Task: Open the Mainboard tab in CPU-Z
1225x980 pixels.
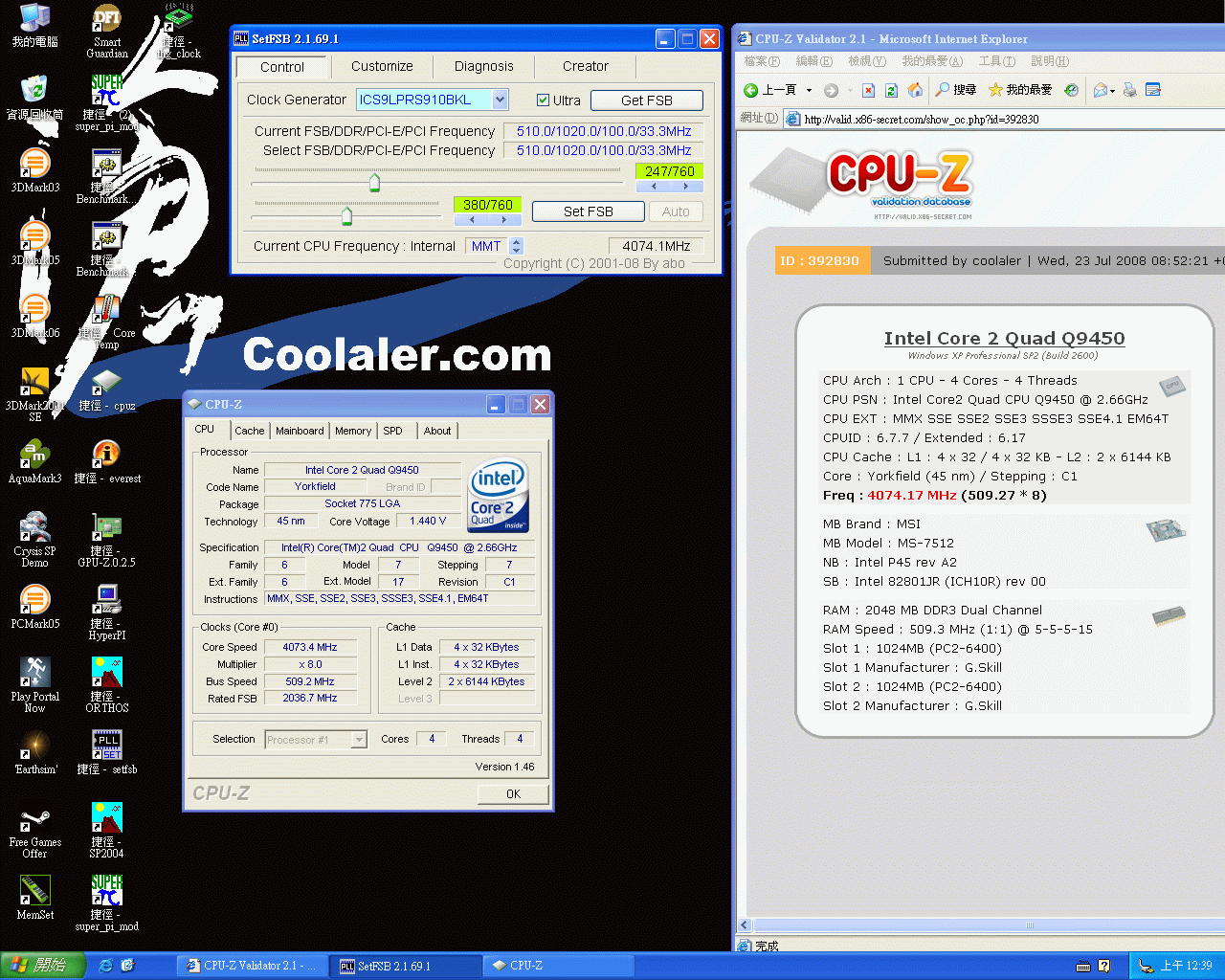Action: (x=300, y=431)
